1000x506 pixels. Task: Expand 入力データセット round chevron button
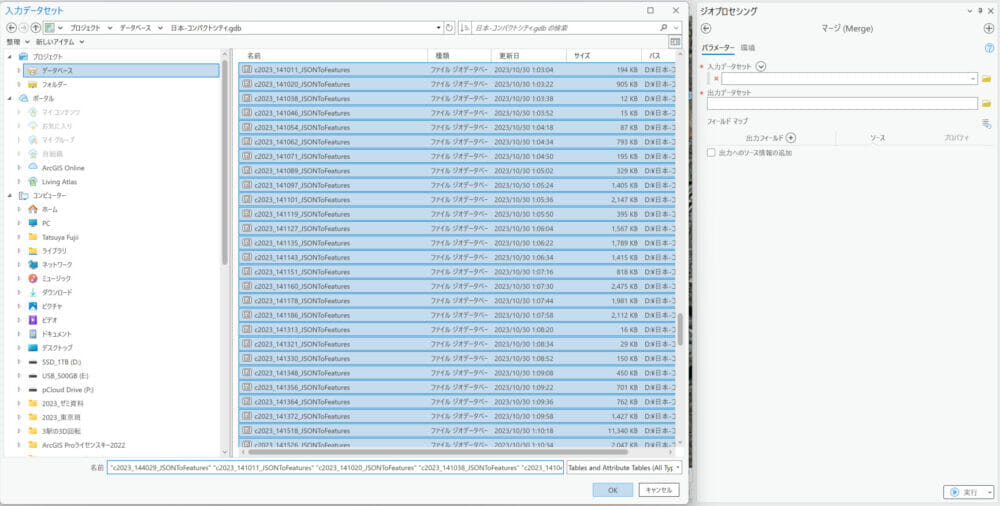tap(760, 66)
